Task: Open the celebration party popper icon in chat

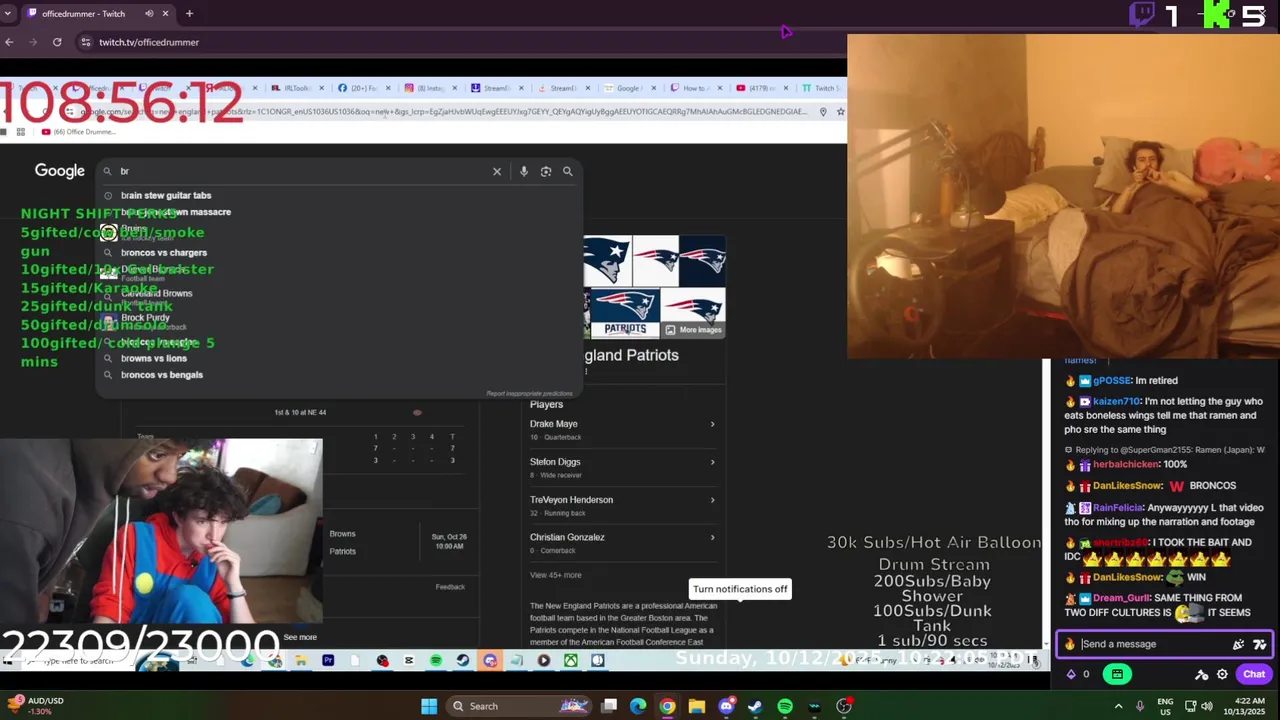Action: click(x=1239, y=645)
